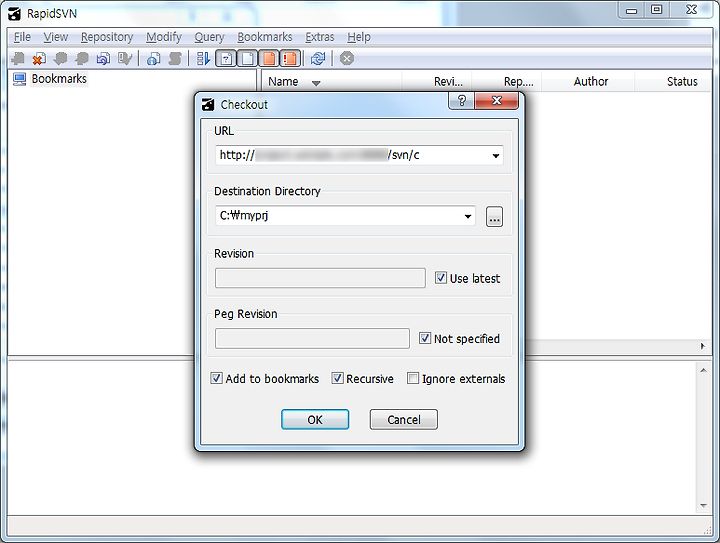Click the Revert toolbar icon
This screenshot has width=720, height=543.
click(x=103, y=58)
